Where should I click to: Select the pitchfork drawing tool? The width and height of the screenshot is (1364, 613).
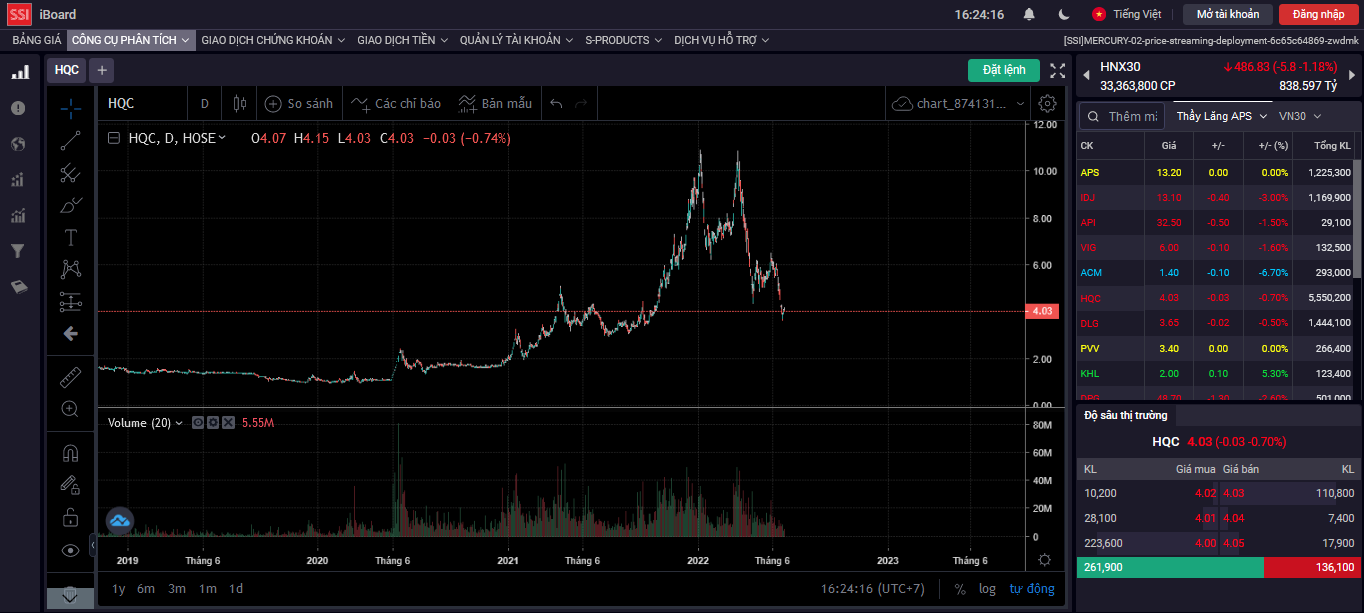70,173
